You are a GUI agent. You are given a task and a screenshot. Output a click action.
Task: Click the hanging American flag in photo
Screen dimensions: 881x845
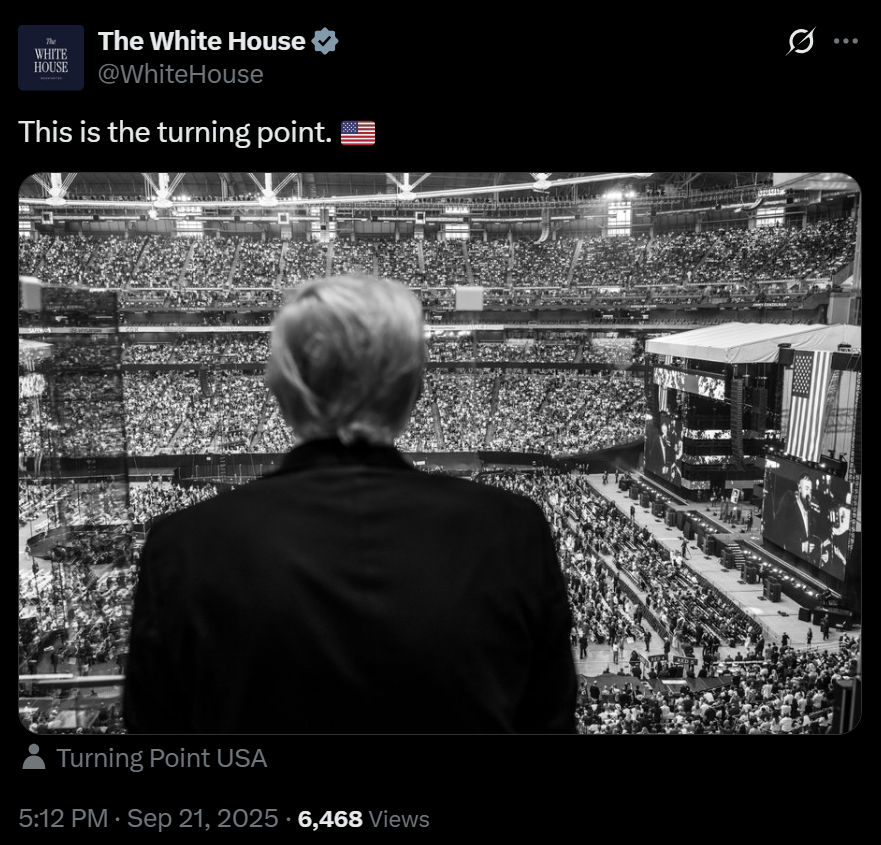point(809,405)
